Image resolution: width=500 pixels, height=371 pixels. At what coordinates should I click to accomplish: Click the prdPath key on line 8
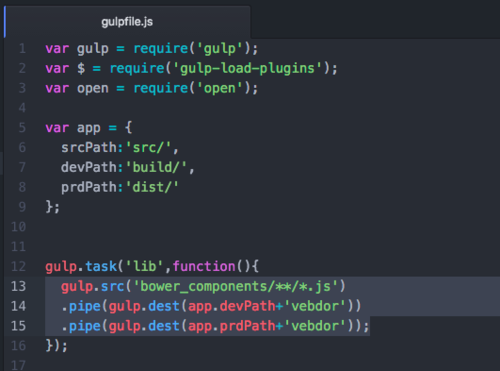click(x=89, y=187)
